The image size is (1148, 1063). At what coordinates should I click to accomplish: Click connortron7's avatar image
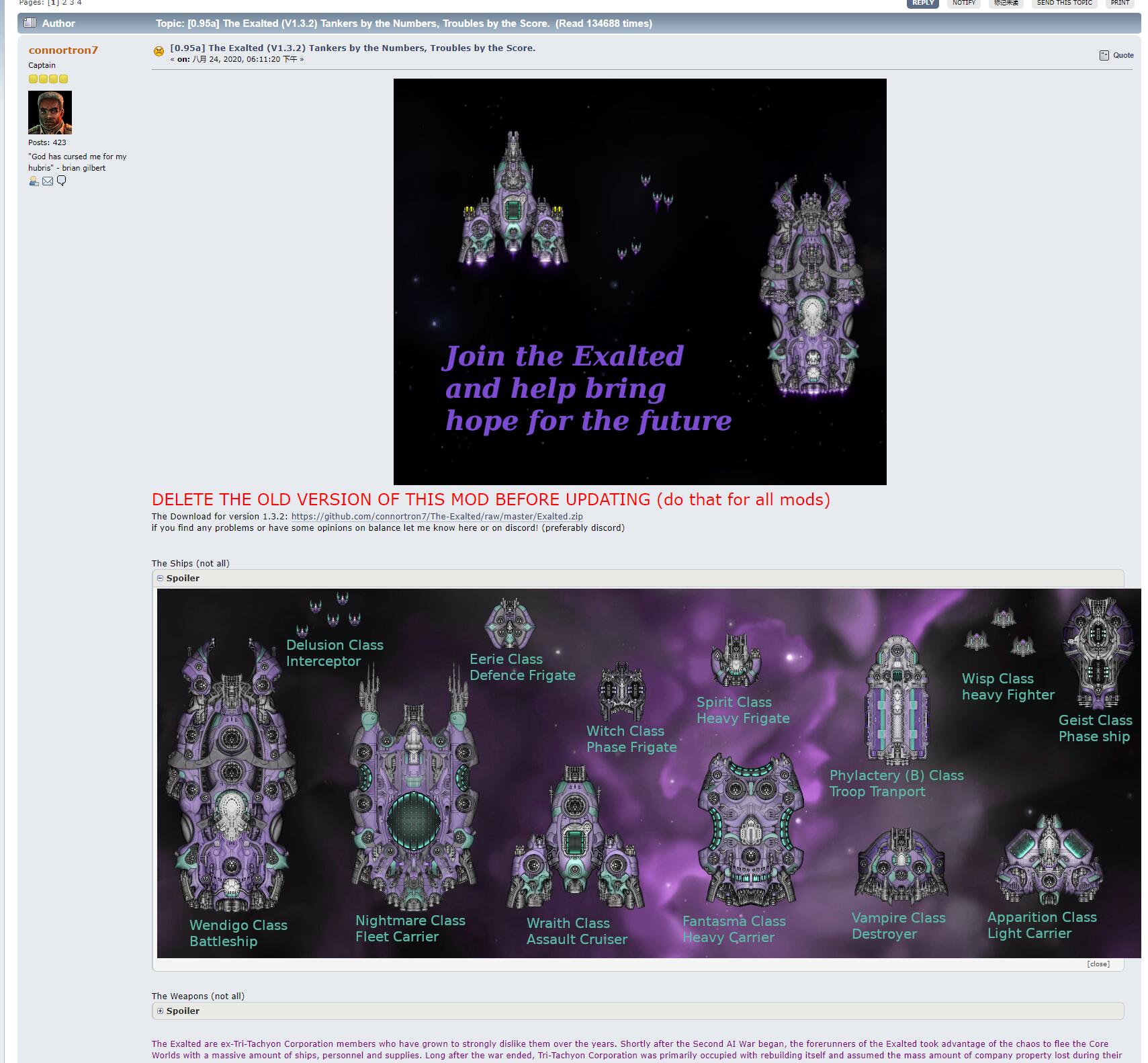click(x=50, y=113)
